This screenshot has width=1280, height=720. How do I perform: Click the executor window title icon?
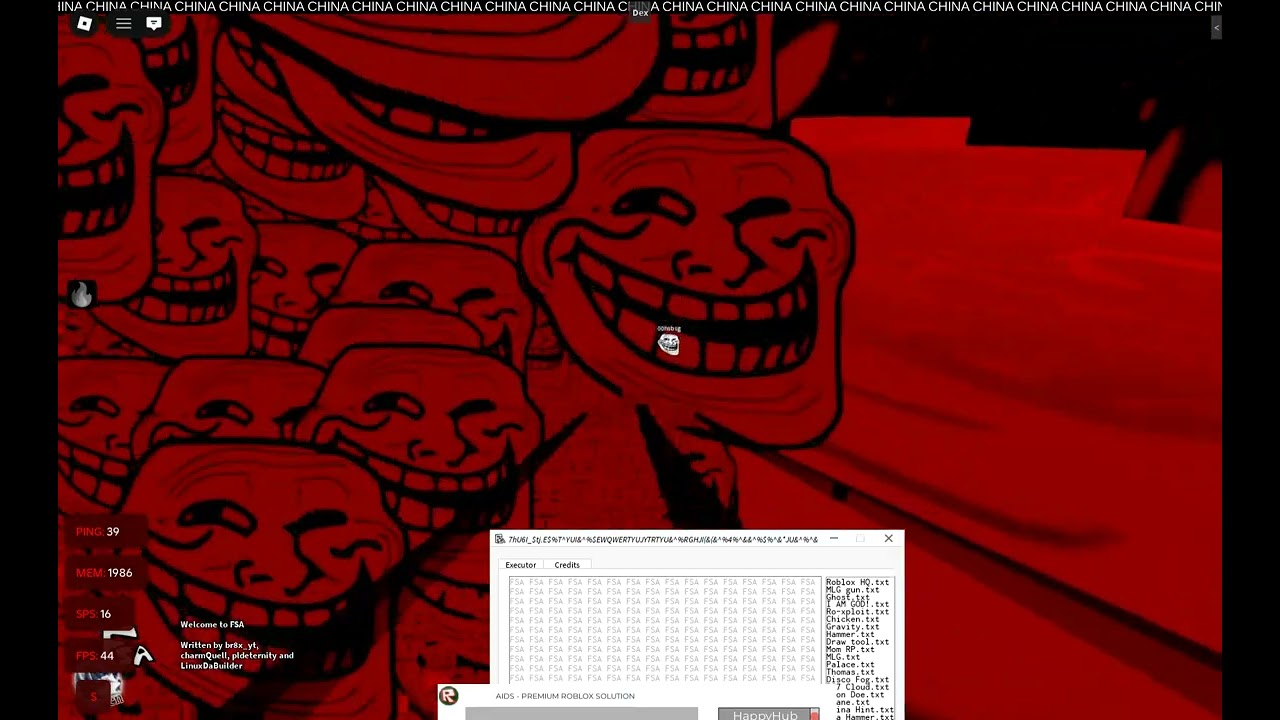coord(501,539)
